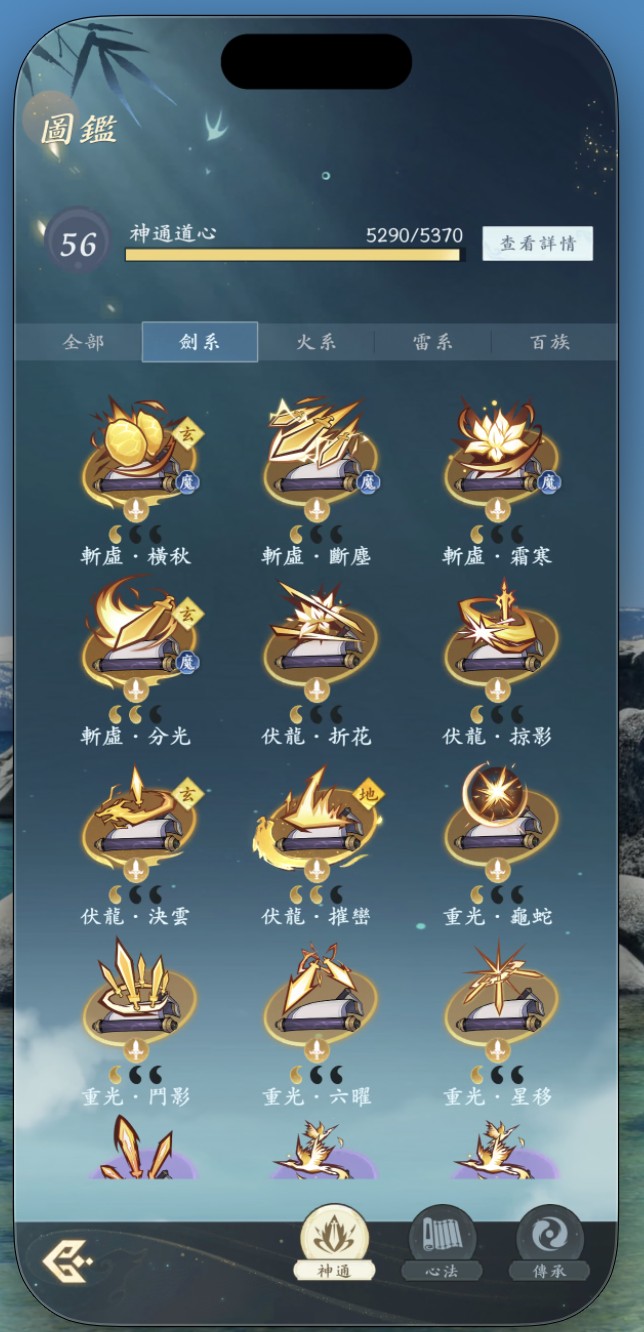Switch to the 百族 tab
Viewport: 644px width, 1332px height.
click(x=550, y=342)
